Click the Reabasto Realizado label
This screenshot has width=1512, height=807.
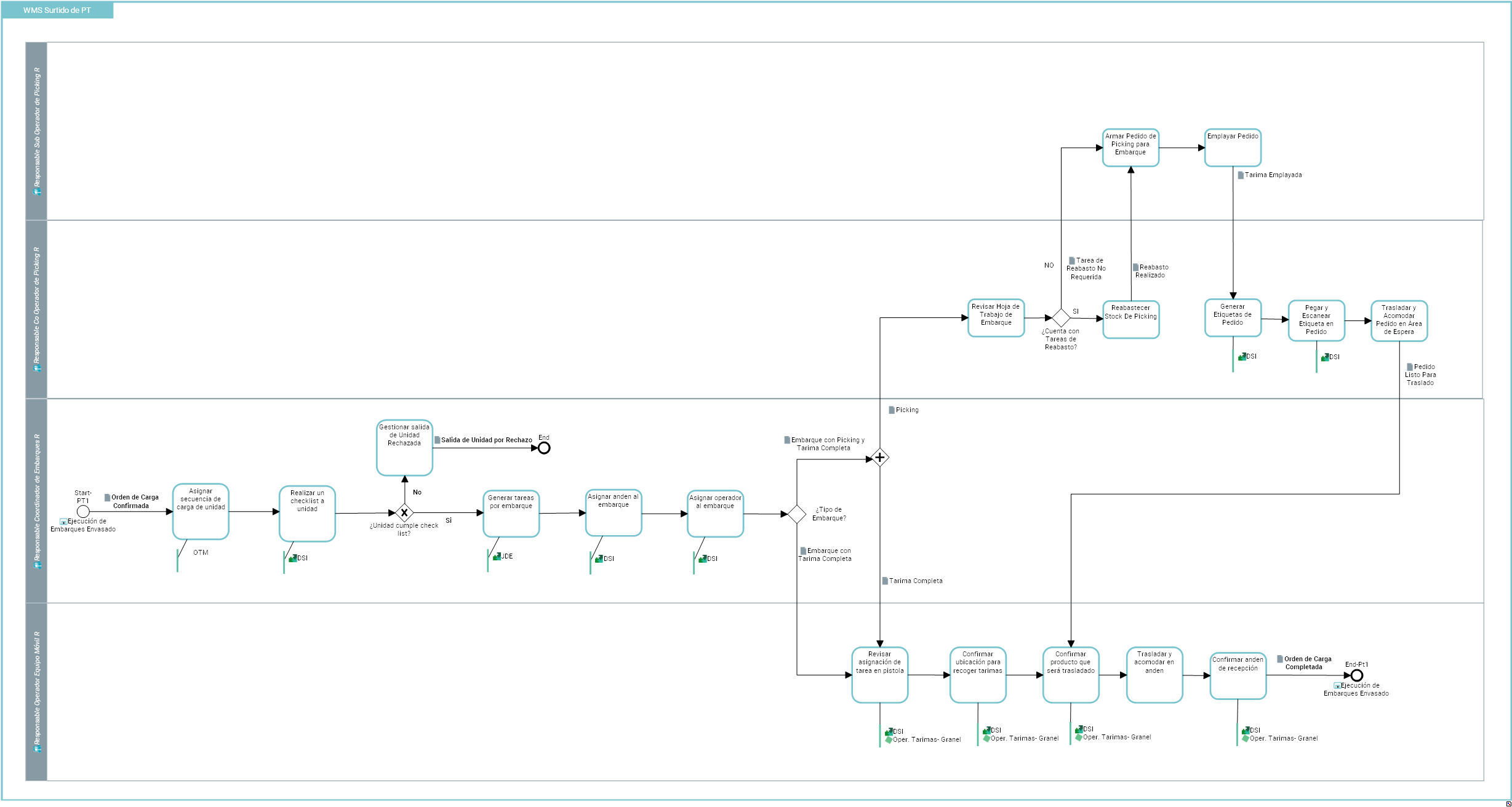pyautogui.click(x=1151, y=271)
